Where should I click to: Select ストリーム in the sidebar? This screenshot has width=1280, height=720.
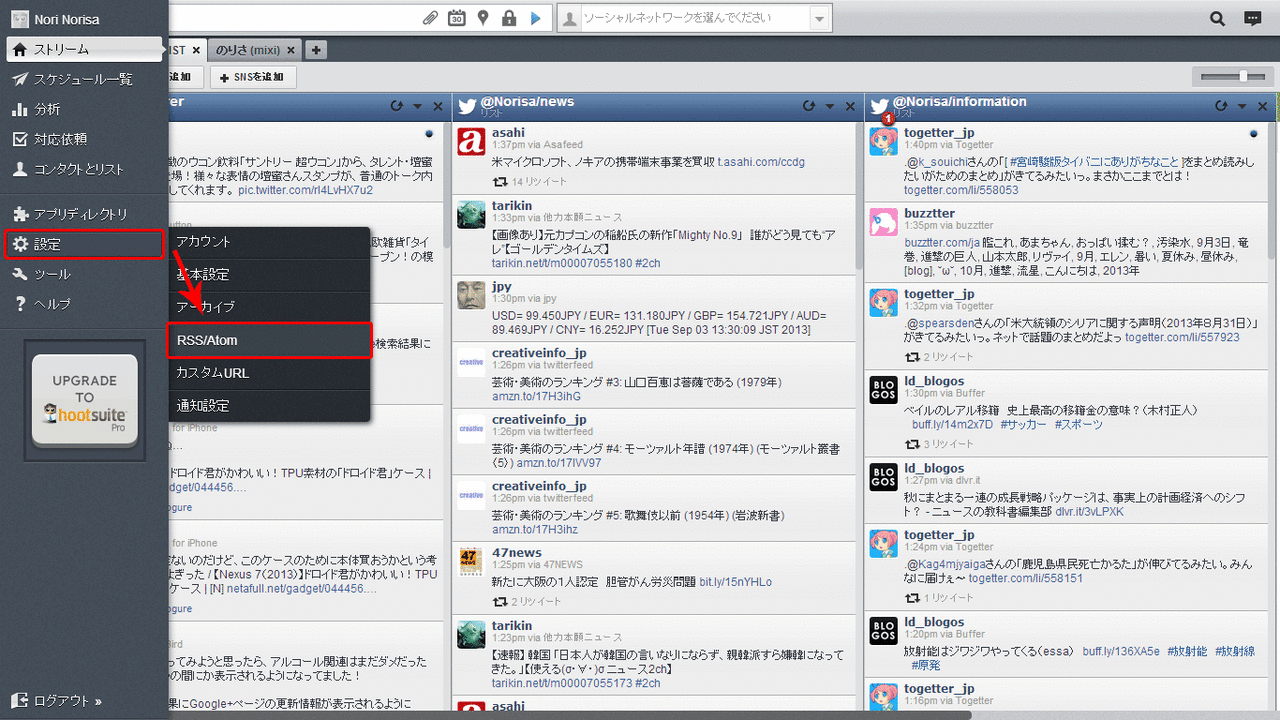pyautogui.click(x=84, y=49)
